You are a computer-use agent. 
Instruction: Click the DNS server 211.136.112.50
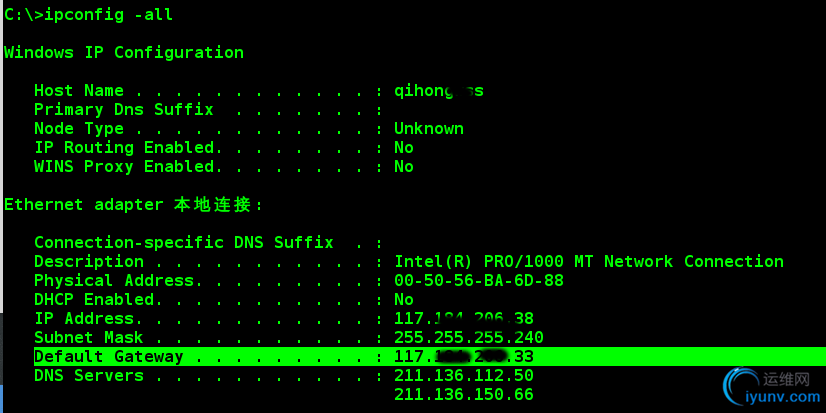coord(463,375)
